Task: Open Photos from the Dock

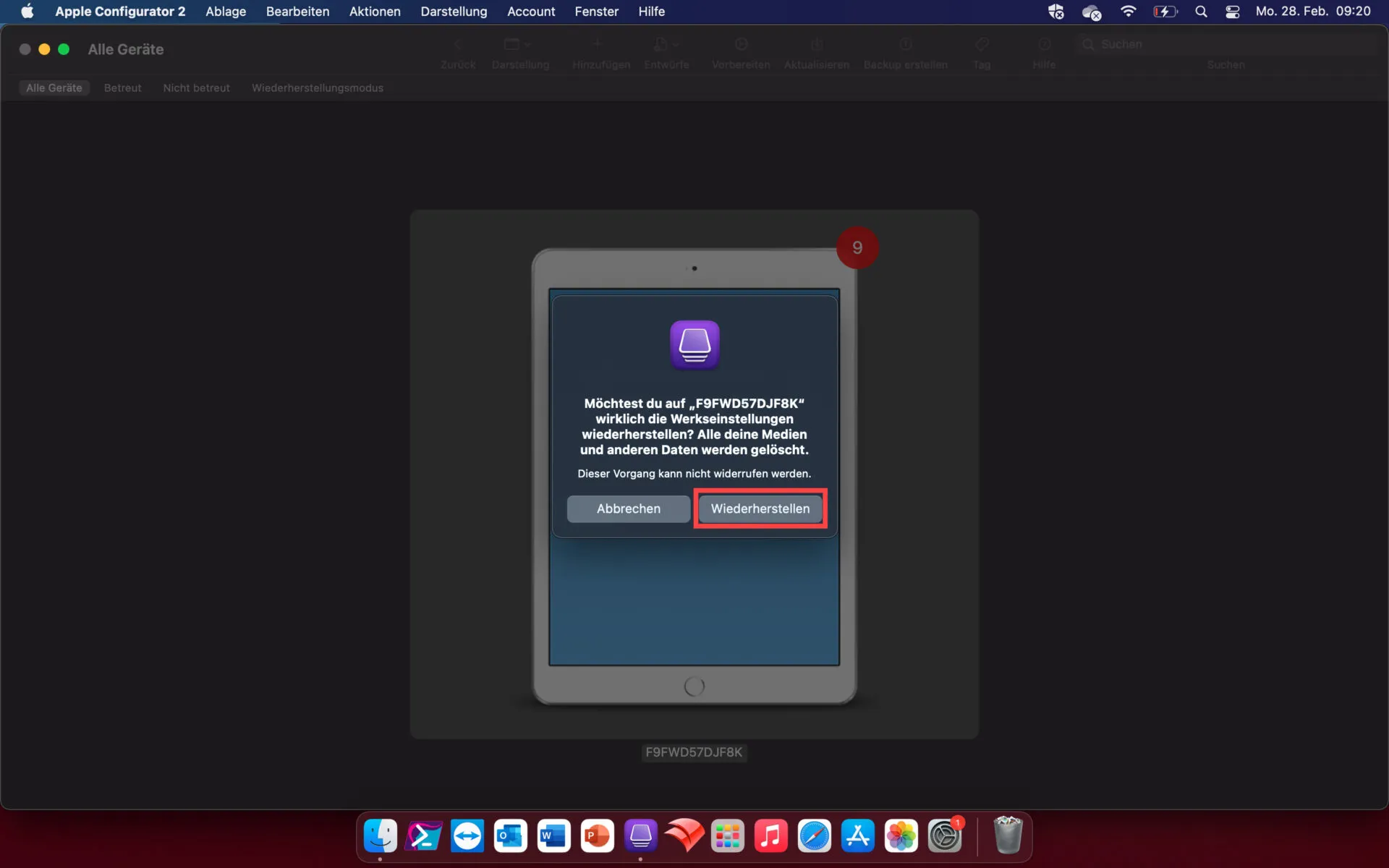Action: 901,836
